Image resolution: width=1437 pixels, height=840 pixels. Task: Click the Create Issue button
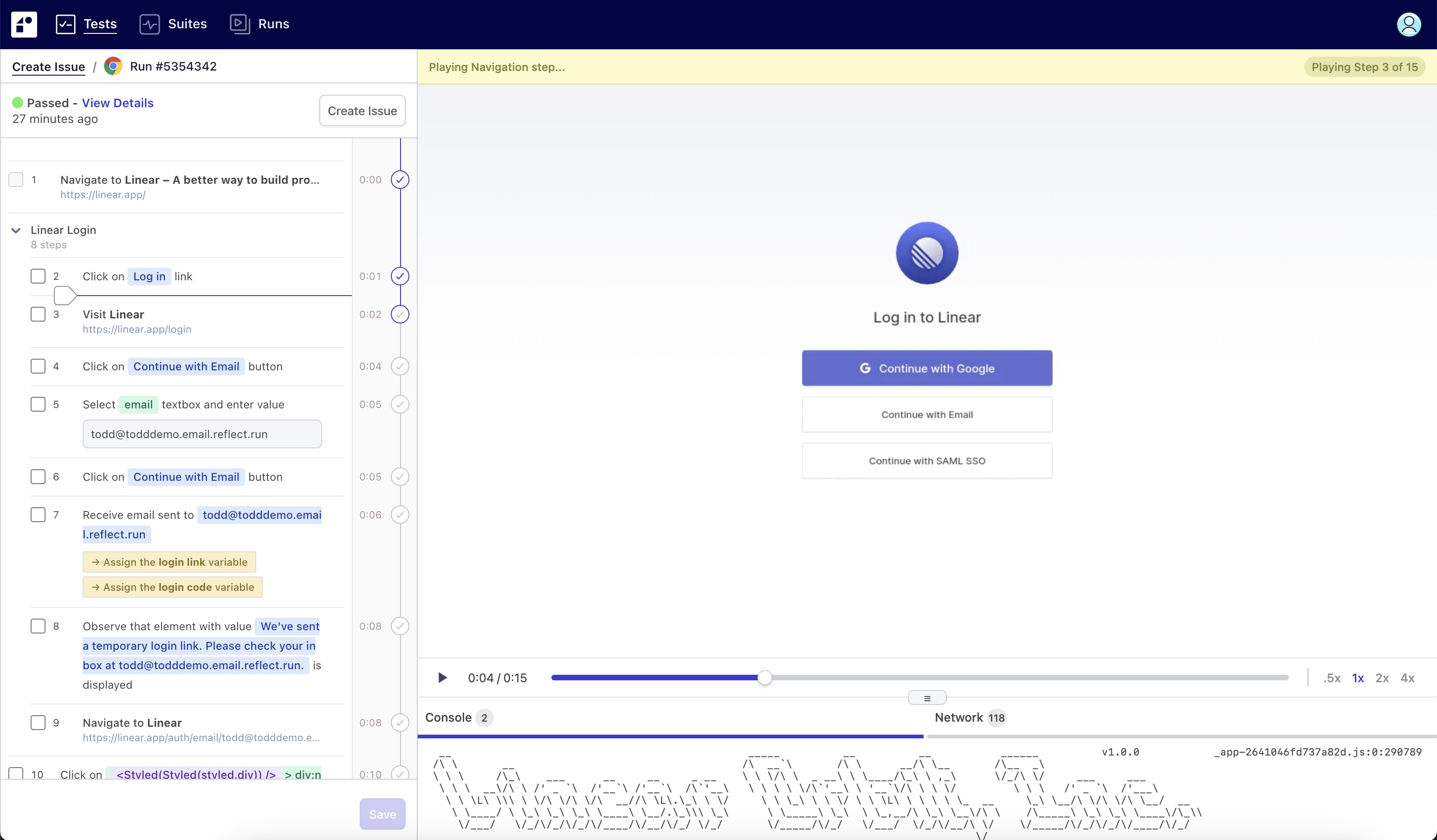coord(362,110)
